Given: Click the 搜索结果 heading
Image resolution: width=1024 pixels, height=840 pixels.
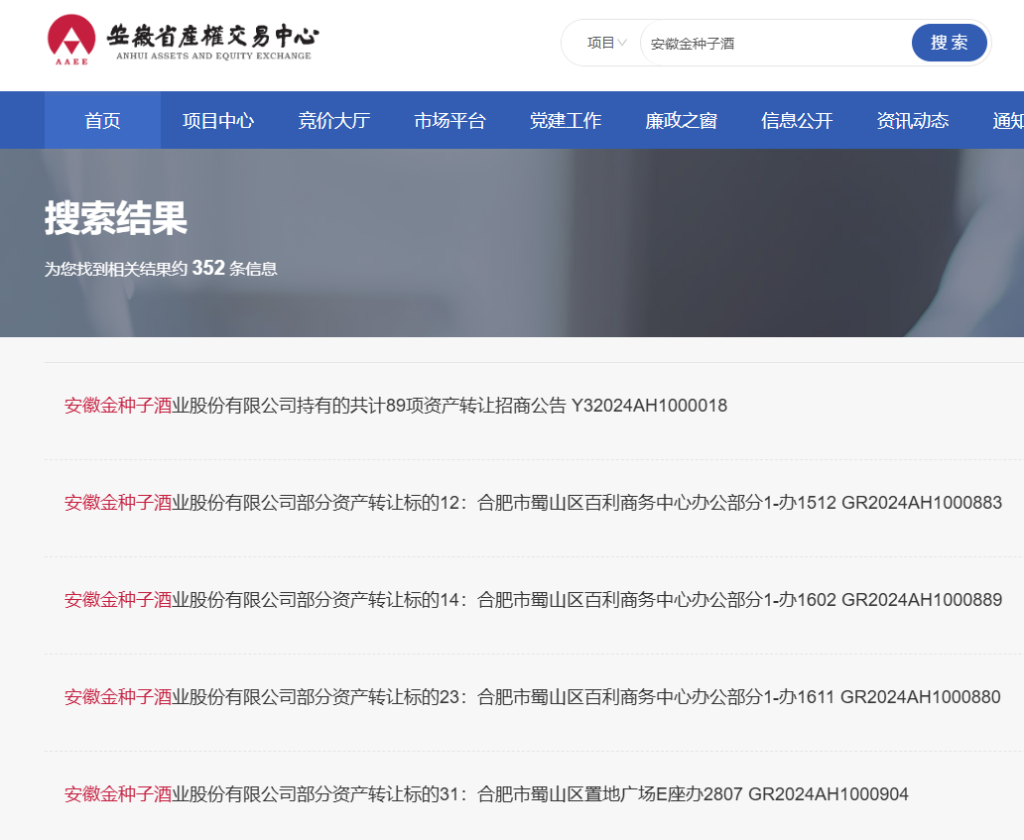Looking at the screenshot, I should click(116, 218).
